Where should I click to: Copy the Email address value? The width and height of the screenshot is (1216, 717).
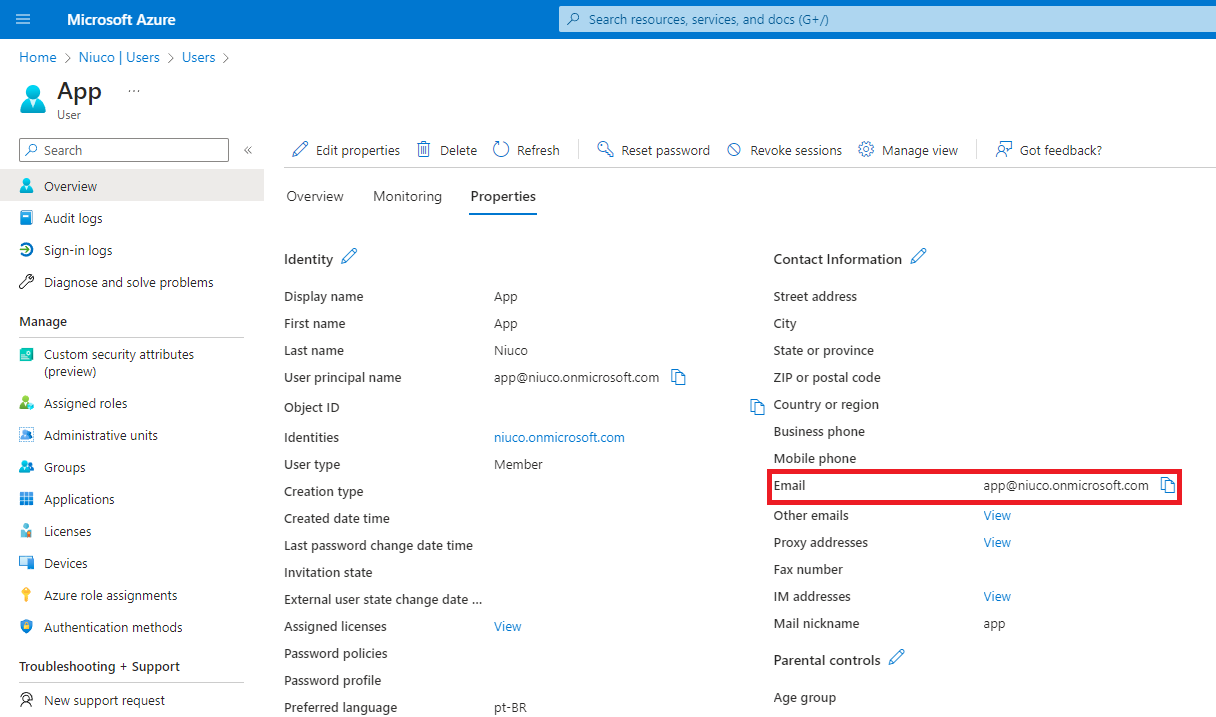1167,485
